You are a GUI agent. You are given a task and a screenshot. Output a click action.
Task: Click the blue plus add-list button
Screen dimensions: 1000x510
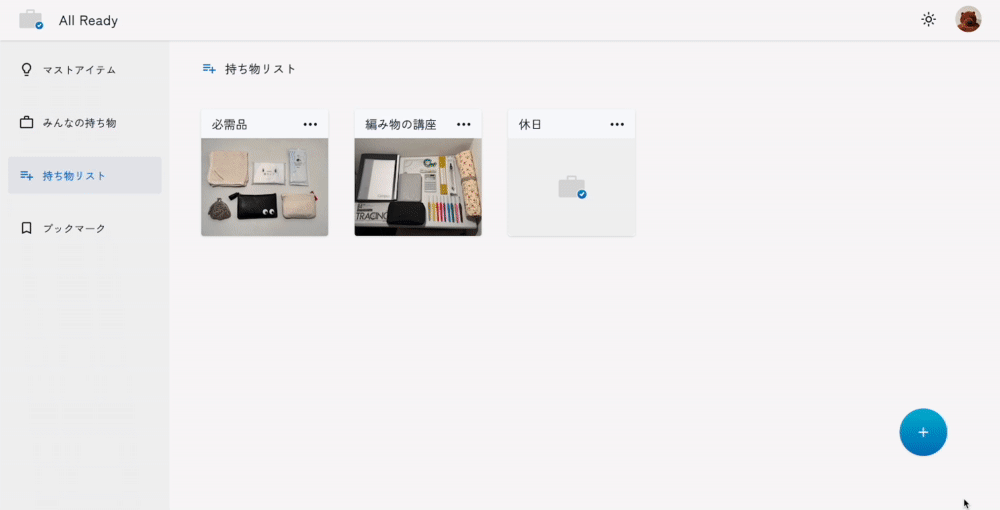click(923, 432)
